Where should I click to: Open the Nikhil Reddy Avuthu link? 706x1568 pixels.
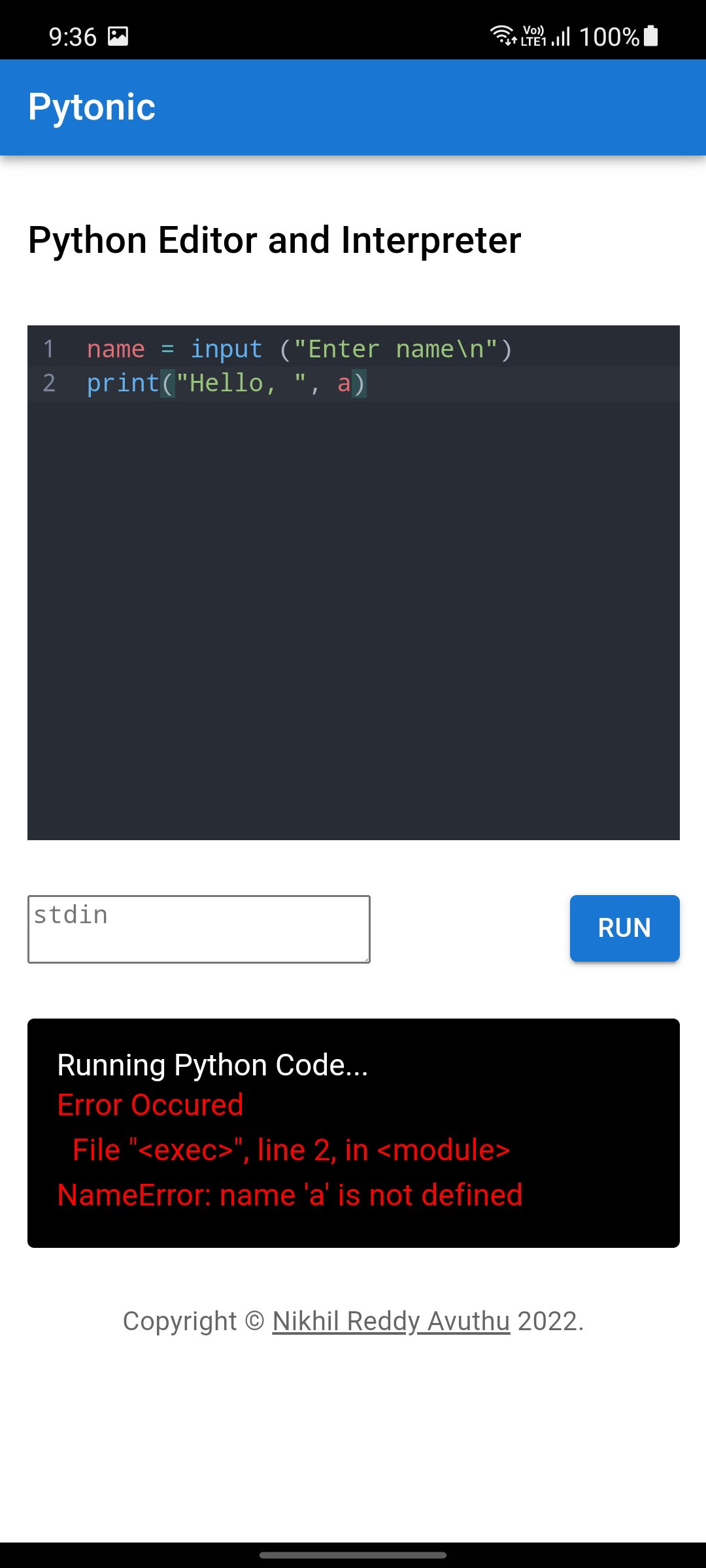coord(390,1320)
